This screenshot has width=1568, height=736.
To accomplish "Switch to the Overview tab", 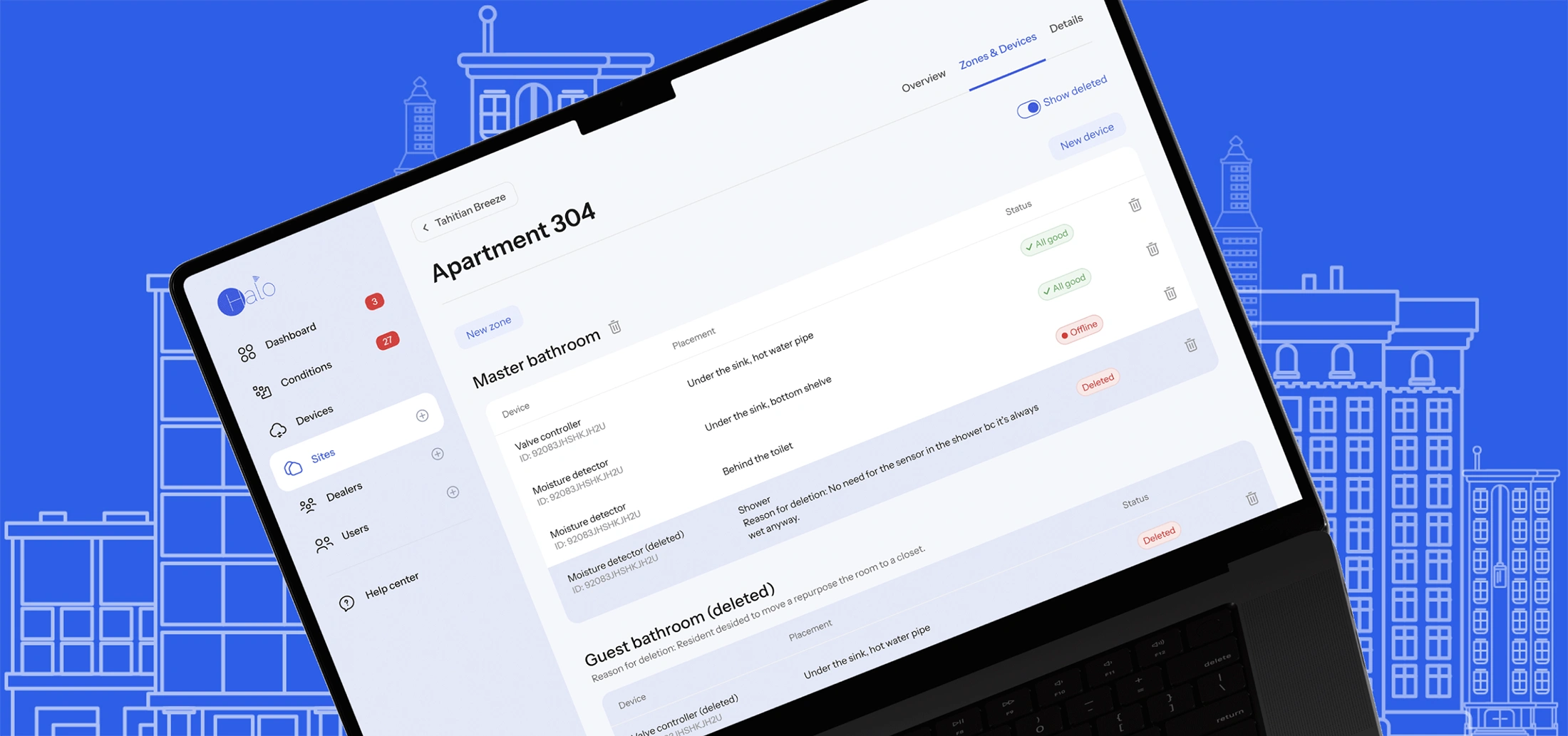I will point(924,81).
